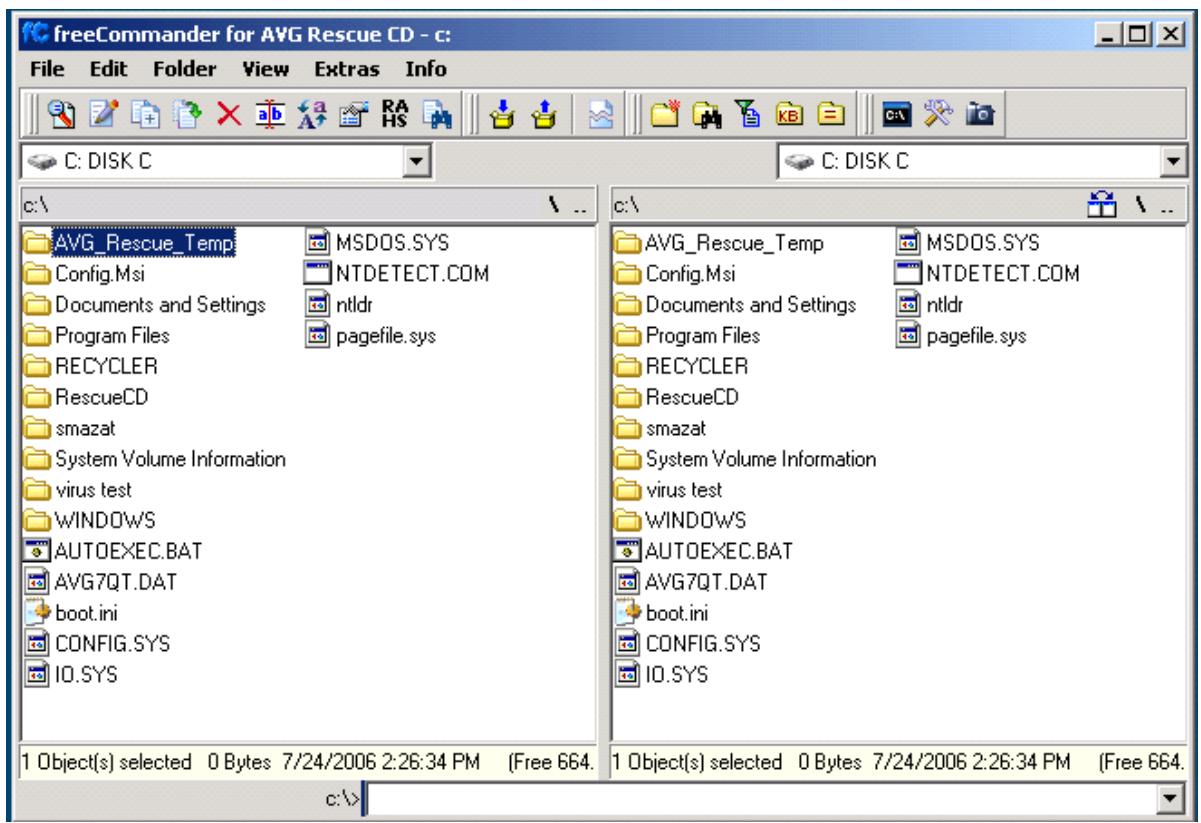Open the View menu
Image resolution: width=1201 pixels, height=823 pixels.
(265, 70)
